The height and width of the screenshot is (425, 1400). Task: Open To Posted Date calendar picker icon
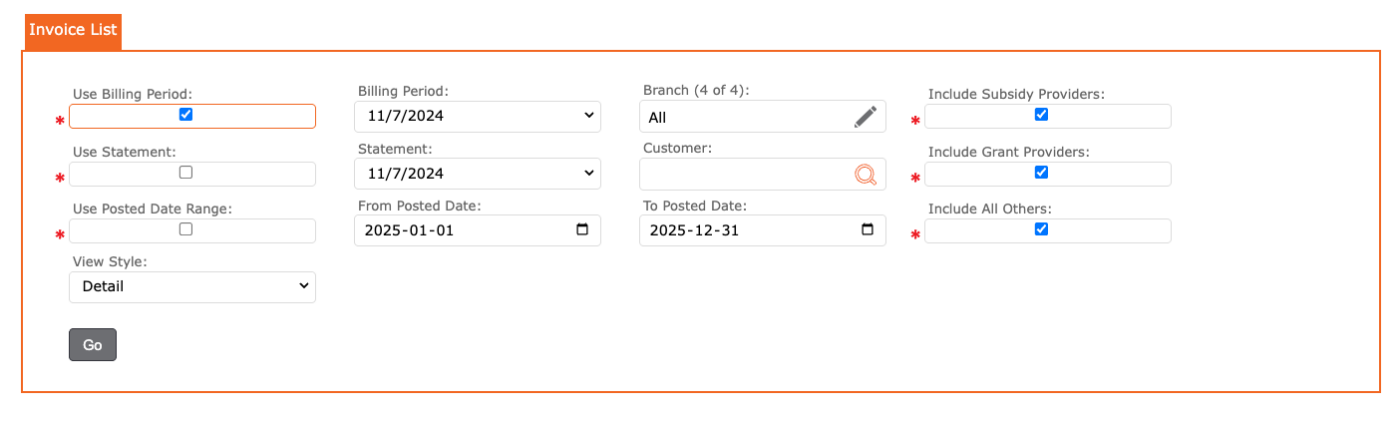coord(867,230)
